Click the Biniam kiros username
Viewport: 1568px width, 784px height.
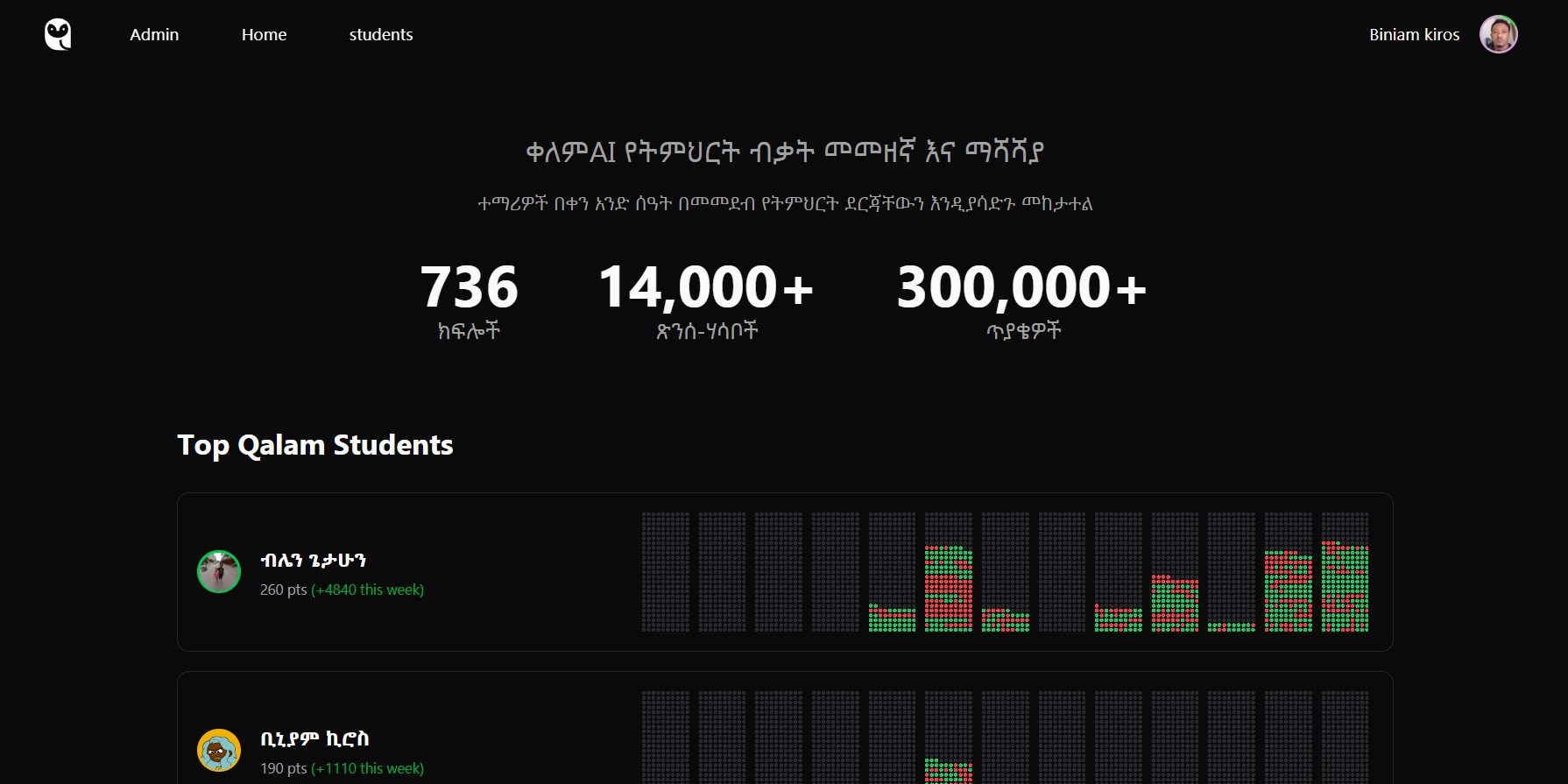1414,35
